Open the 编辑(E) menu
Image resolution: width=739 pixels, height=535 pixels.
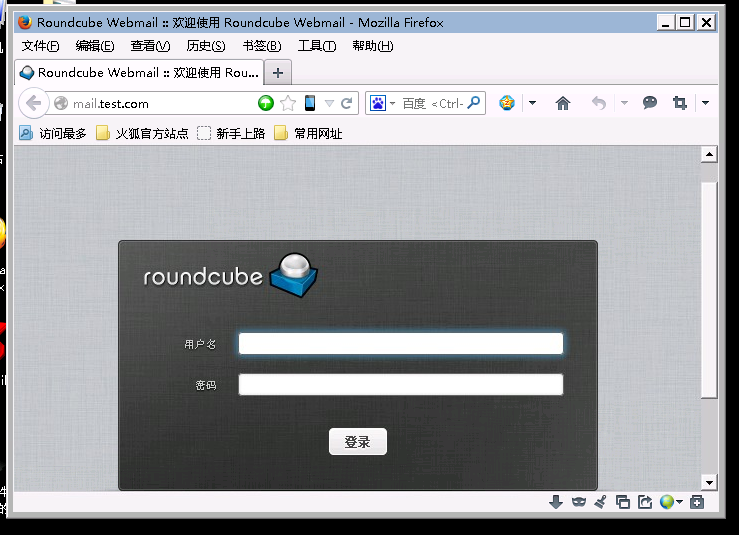pos(95,46)
